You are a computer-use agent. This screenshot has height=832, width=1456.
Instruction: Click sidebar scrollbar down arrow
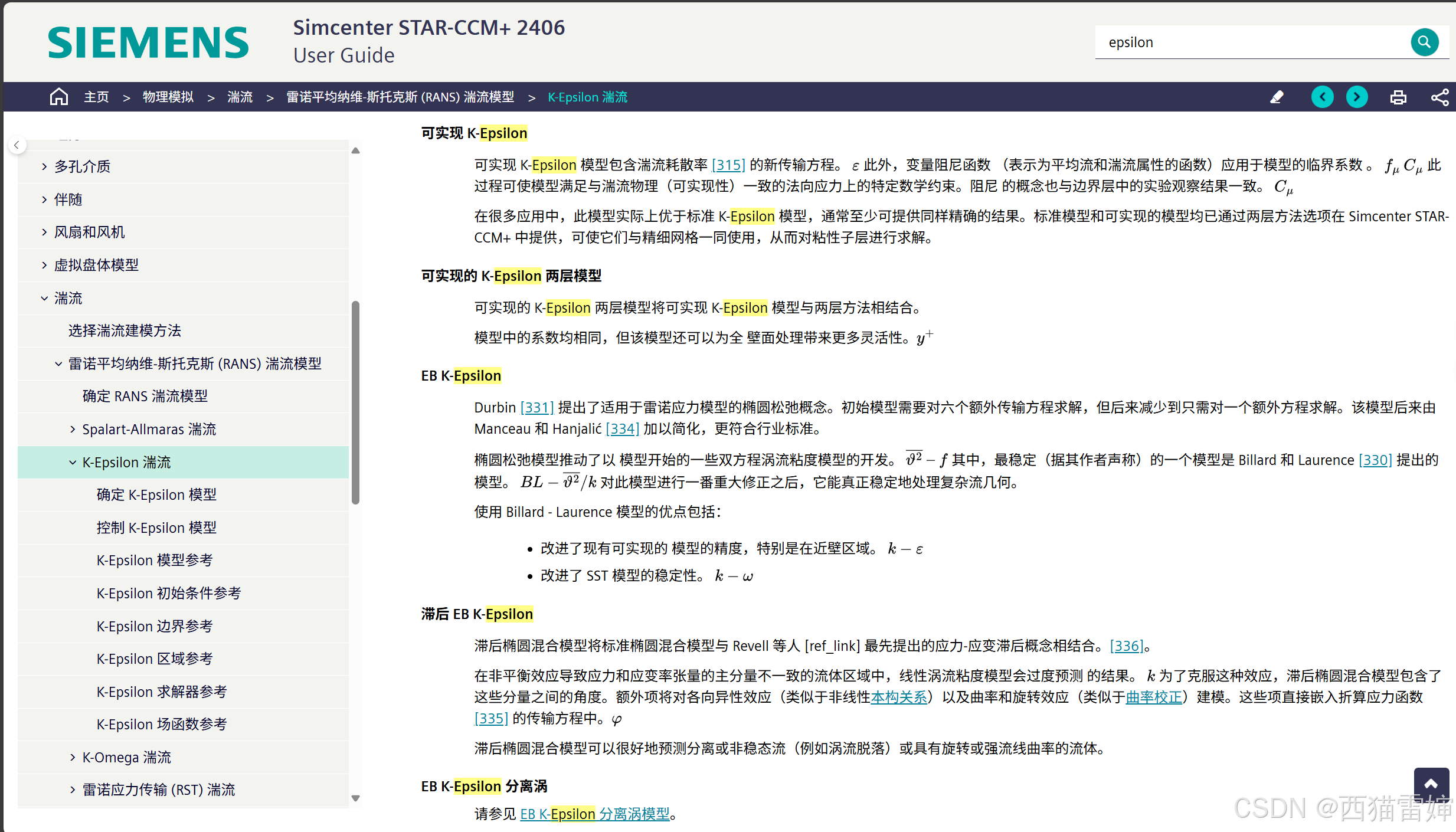[355, 798]
